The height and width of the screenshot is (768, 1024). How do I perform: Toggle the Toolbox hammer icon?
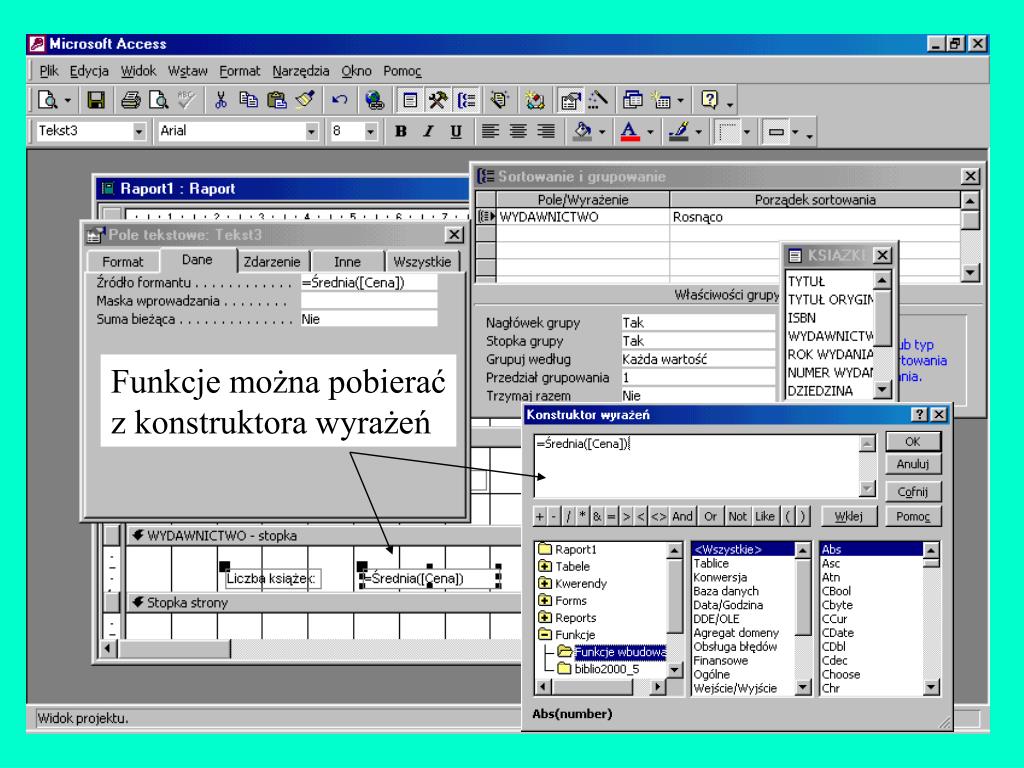438,100
